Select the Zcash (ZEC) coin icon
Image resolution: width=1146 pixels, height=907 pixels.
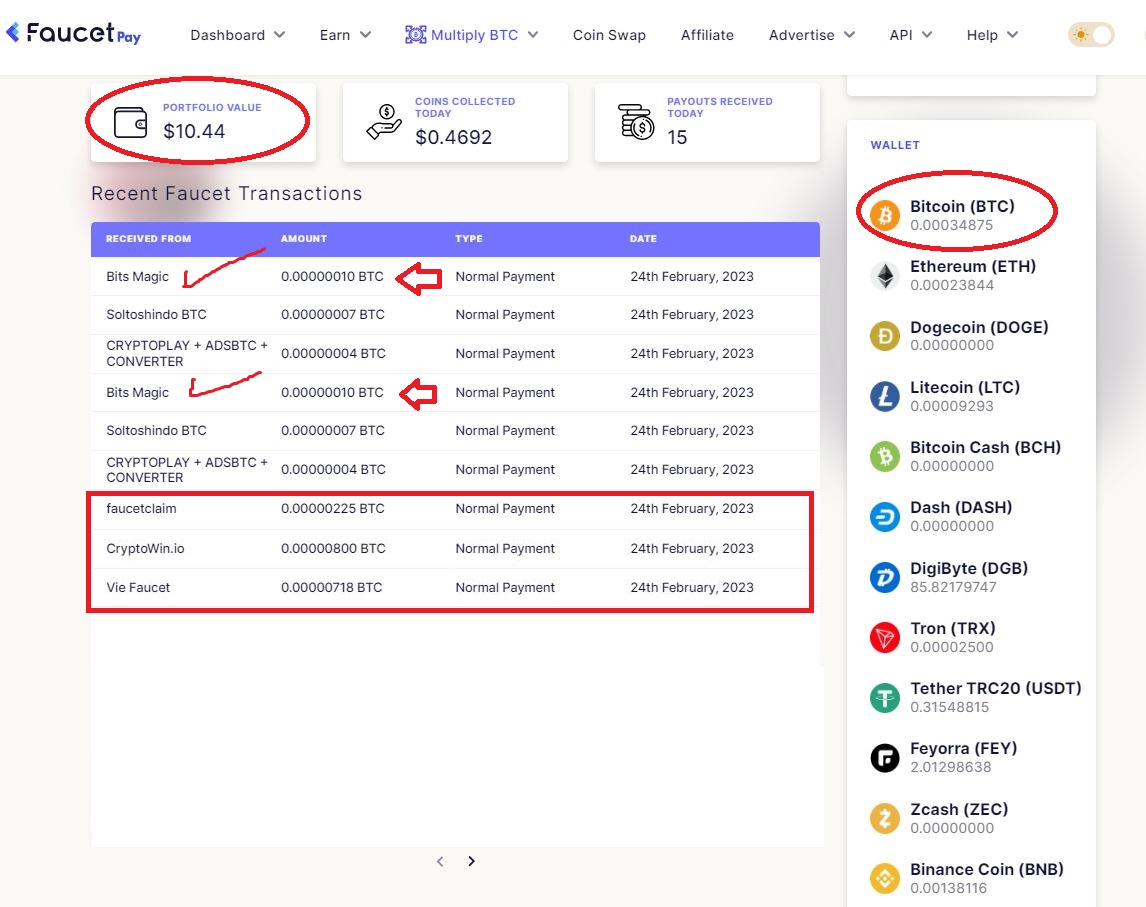(884, 818)
